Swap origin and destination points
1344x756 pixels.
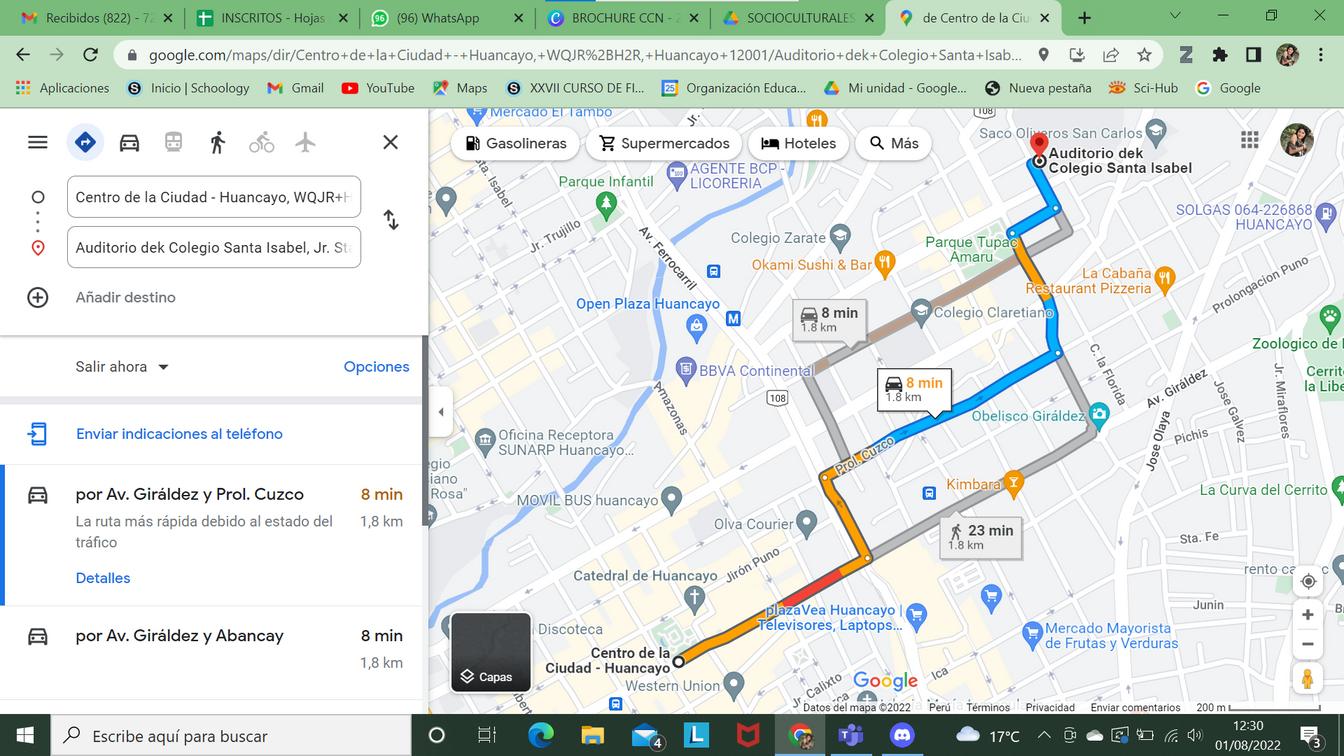[391, 220]
